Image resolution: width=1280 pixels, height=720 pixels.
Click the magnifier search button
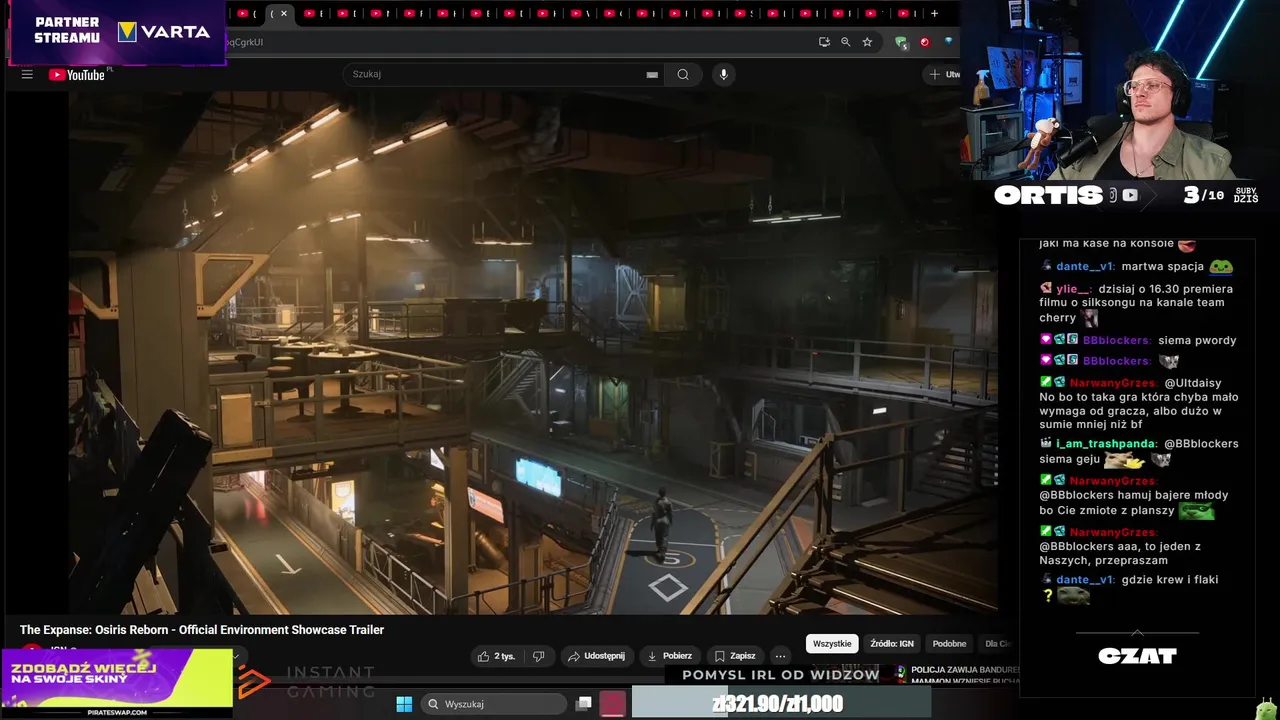point(683,74)
